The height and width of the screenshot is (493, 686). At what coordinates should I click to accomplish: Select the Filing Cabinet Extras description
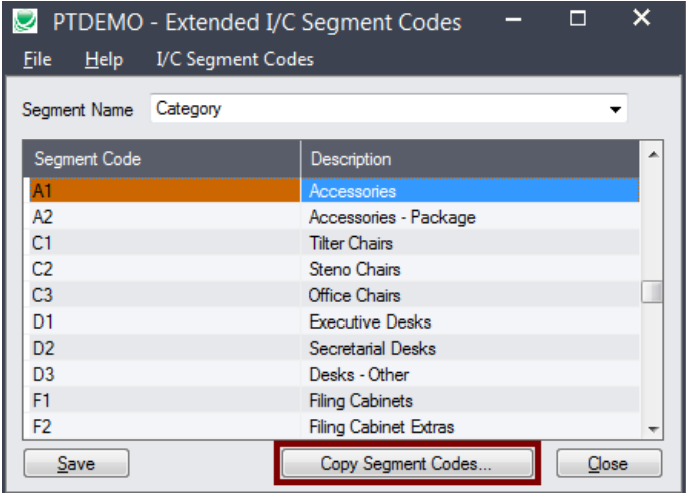coord(470,427)
